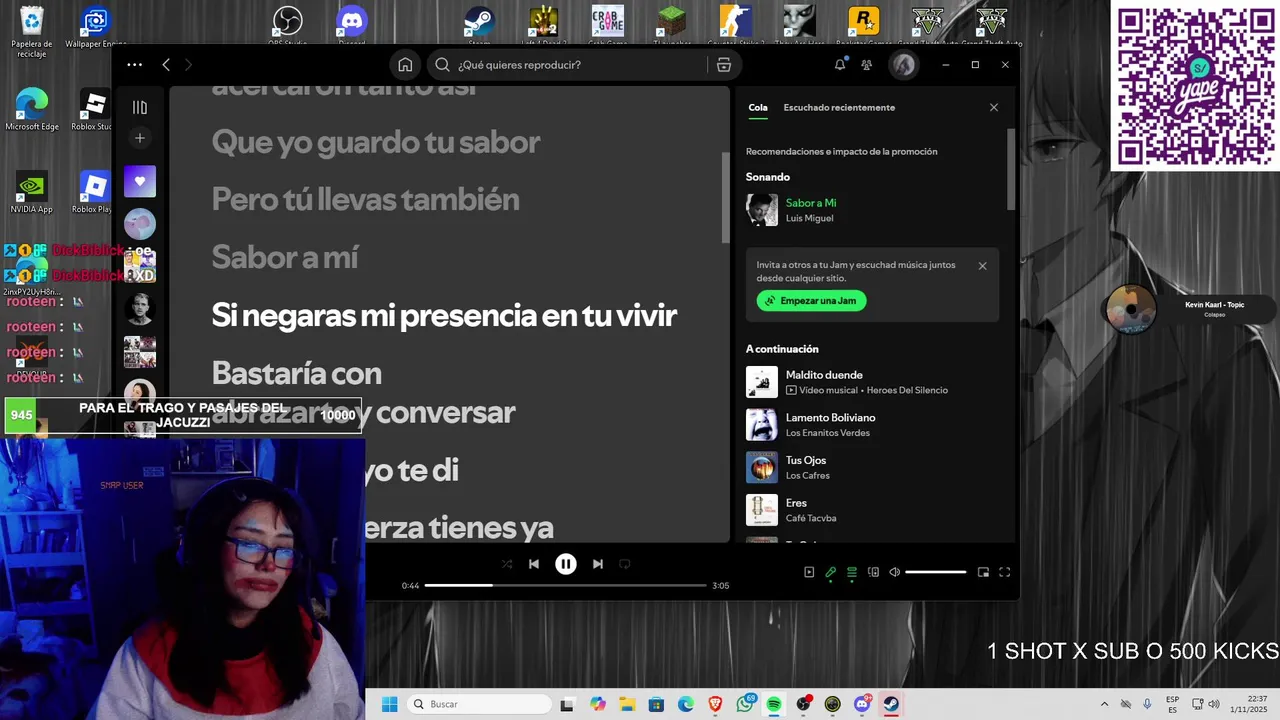The height and width of the screenshot is (720, 1280).
Task: Seek on the song progress bar
Action: [x=566, y=585]
